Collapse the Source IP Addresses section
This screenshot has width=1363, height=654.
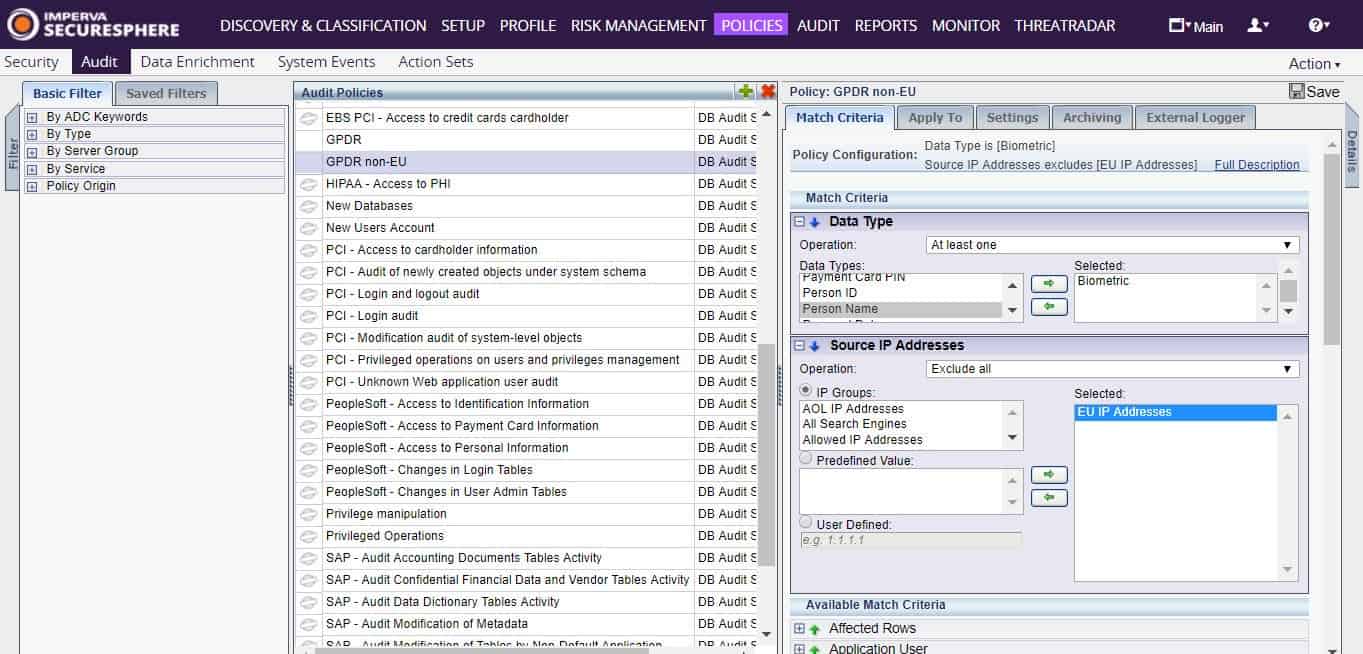pos(800,346)
